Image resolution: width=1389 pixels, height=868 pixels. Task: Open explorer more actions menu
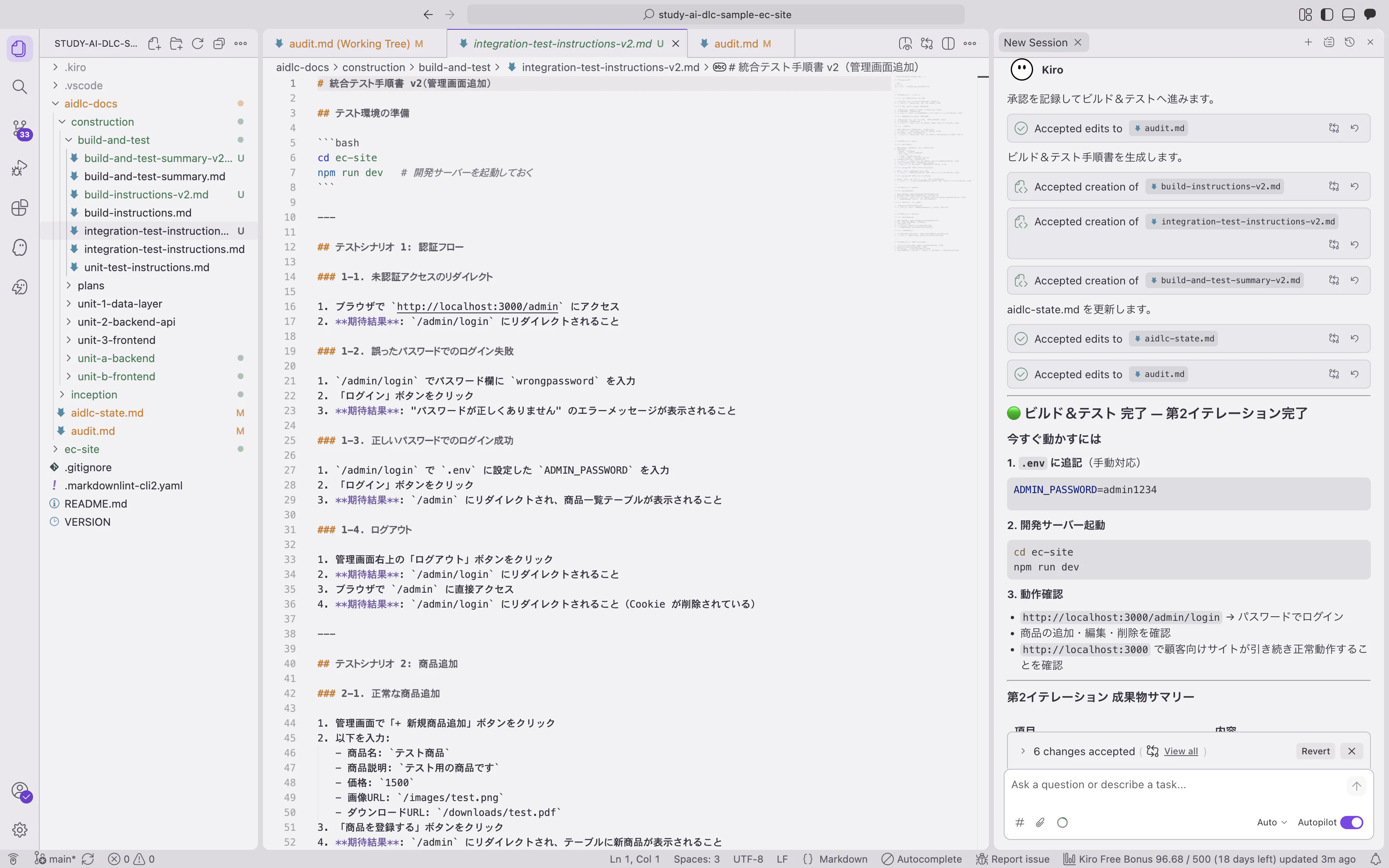(x=241, y=44)
